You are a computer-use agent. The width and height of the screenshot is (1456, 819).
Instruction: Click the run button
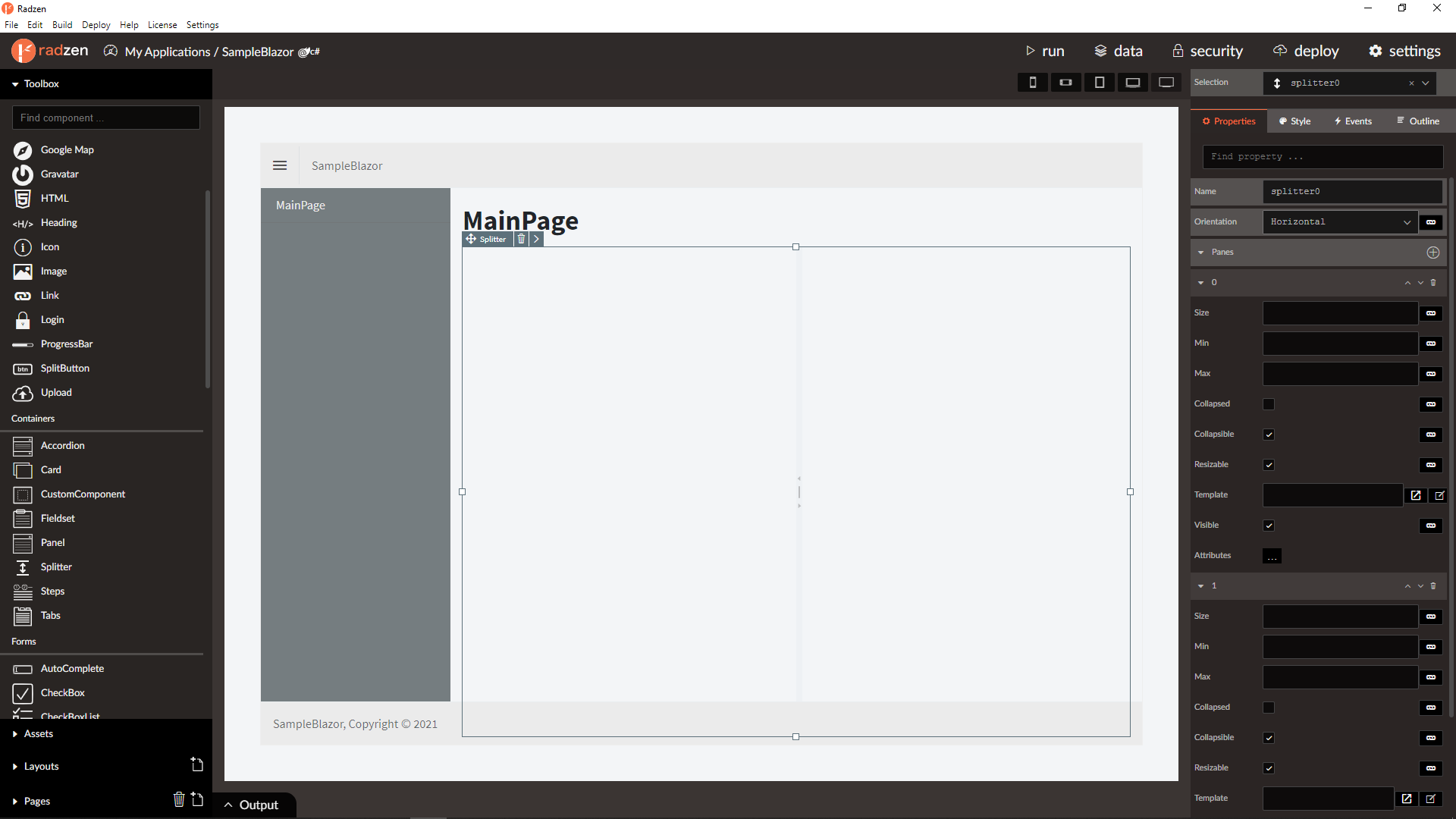tap(1045, 52)
